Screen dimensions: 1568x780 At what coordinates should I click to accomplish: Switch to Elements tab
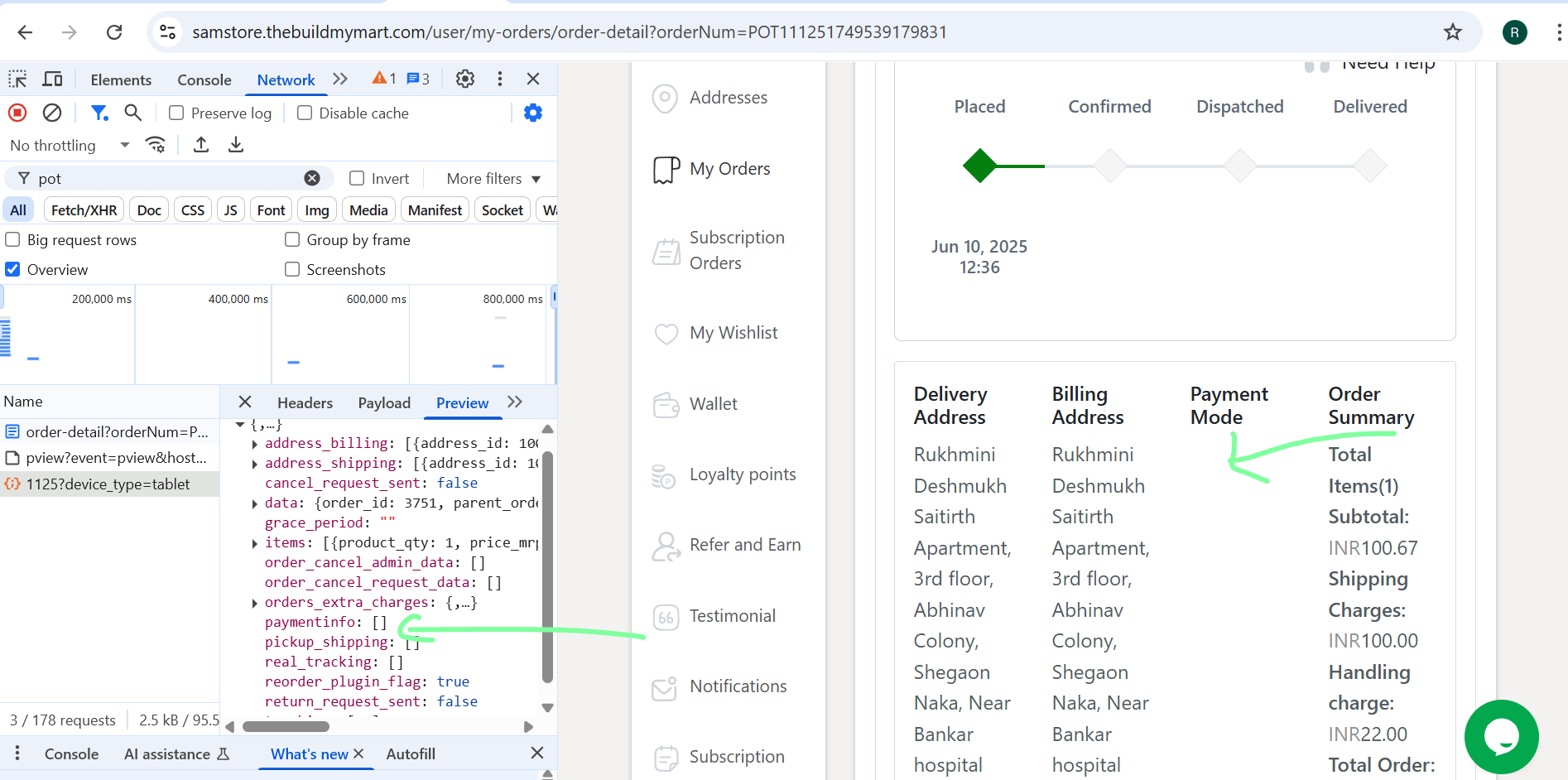pos(121,79)
